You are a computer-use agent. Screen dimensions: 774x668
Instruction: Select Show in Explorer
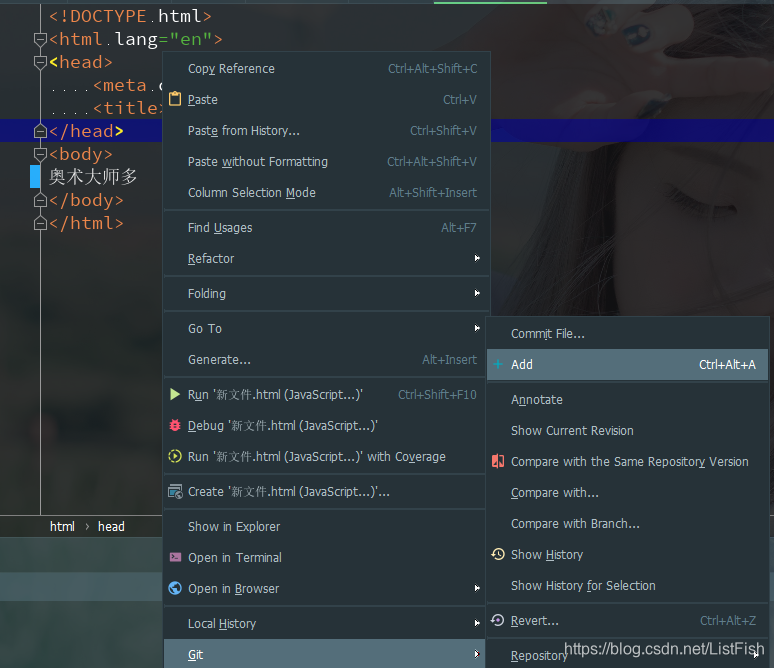[326, 526]
